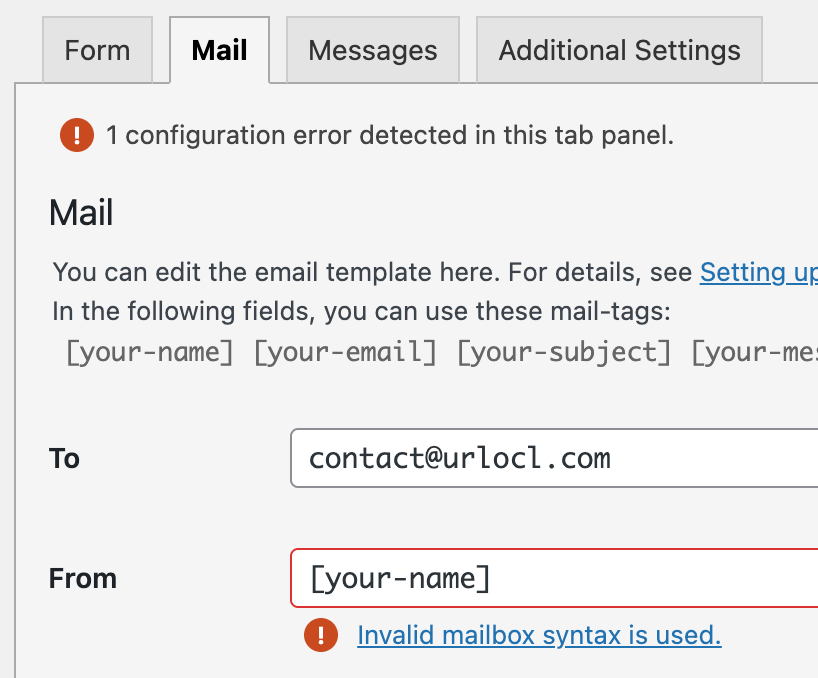818x678 pixels.
Task: Follow the "Setting up" documentation link
Action: [x=758, y=272]
